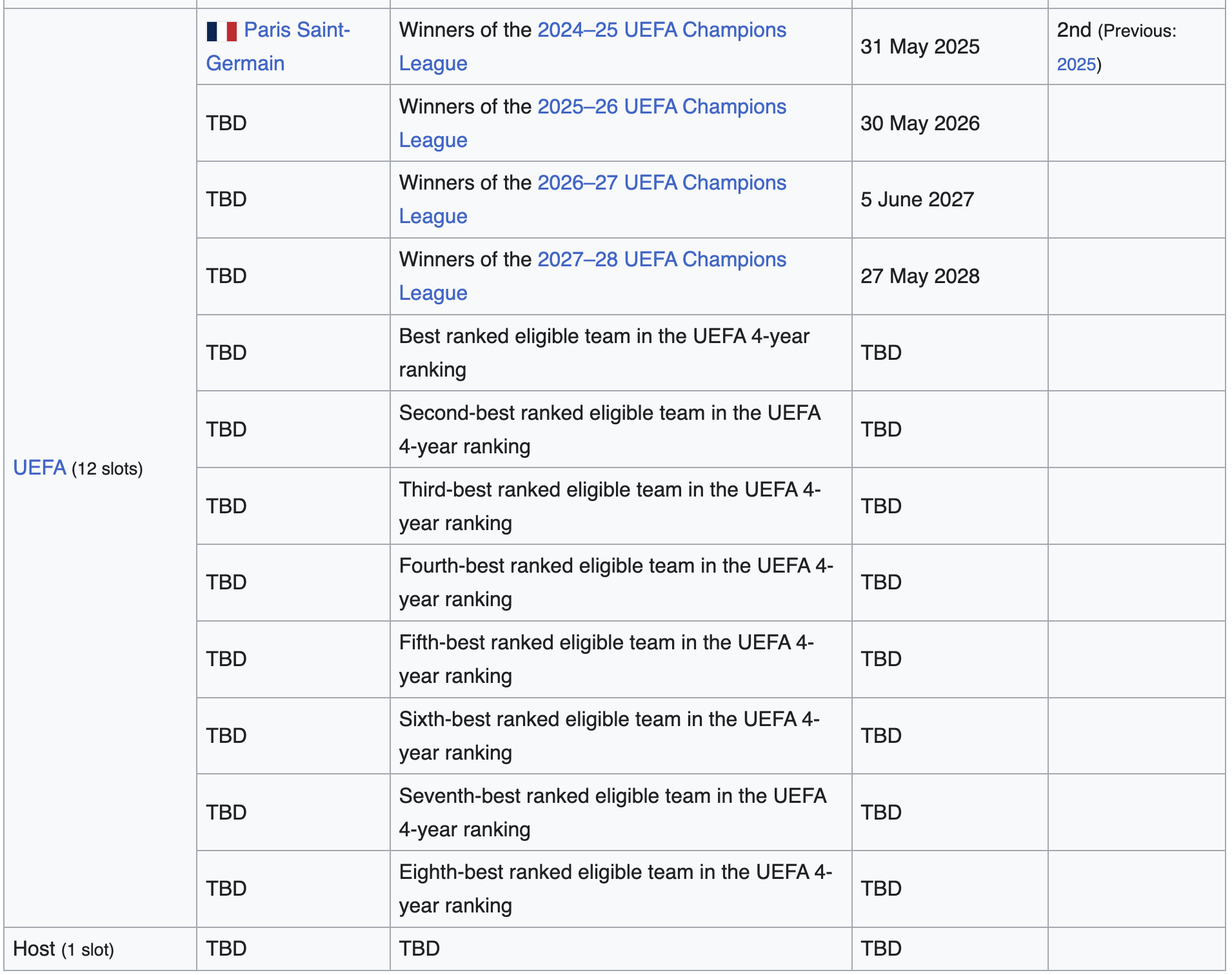Click TBD team in Host row

pos(226,949)
